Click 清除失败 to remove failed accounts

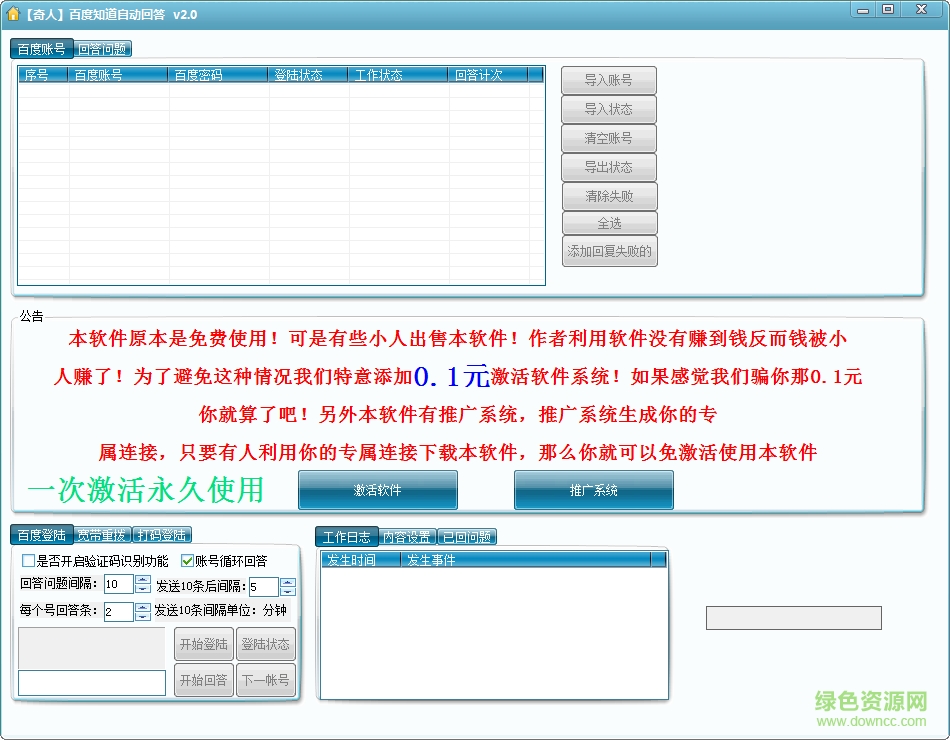coord(609,195)
